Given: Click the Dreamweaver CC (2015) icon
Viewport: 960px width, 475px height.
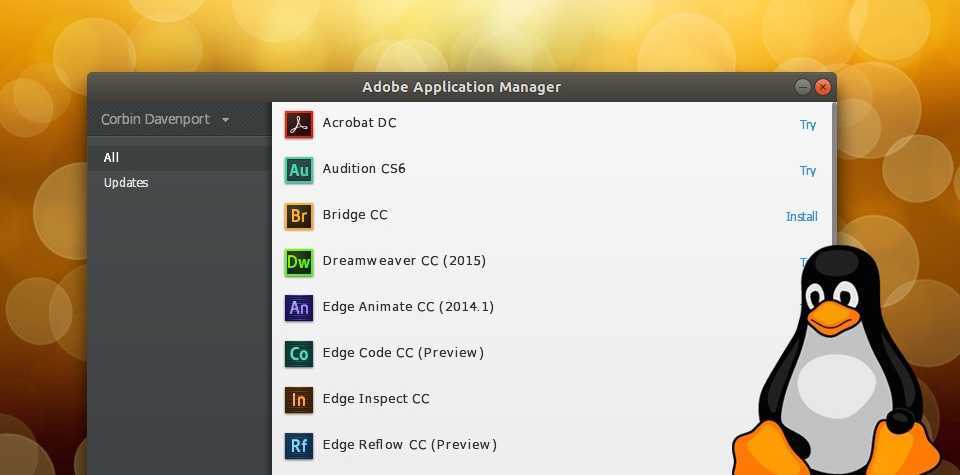Looking at the screenshot, I should click(x=299, y=262).
